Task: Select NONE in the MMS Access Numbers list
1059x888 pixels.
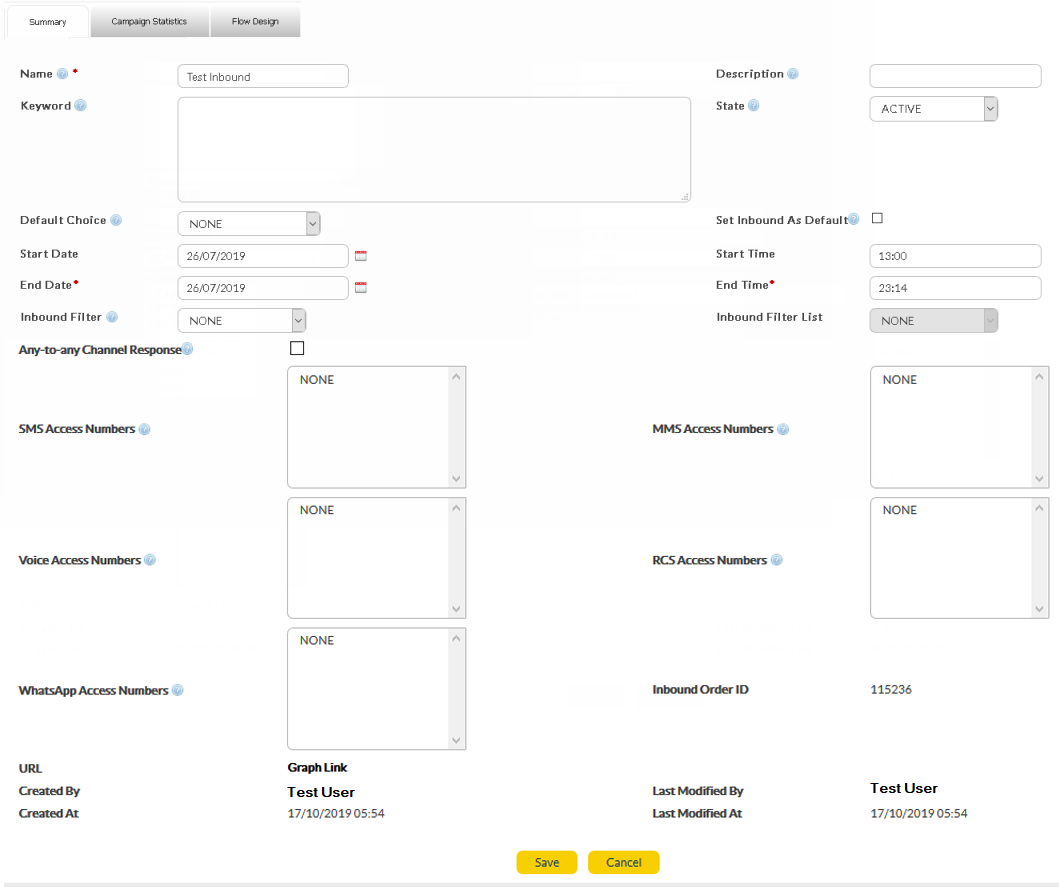Action: (x=900, y=380)
